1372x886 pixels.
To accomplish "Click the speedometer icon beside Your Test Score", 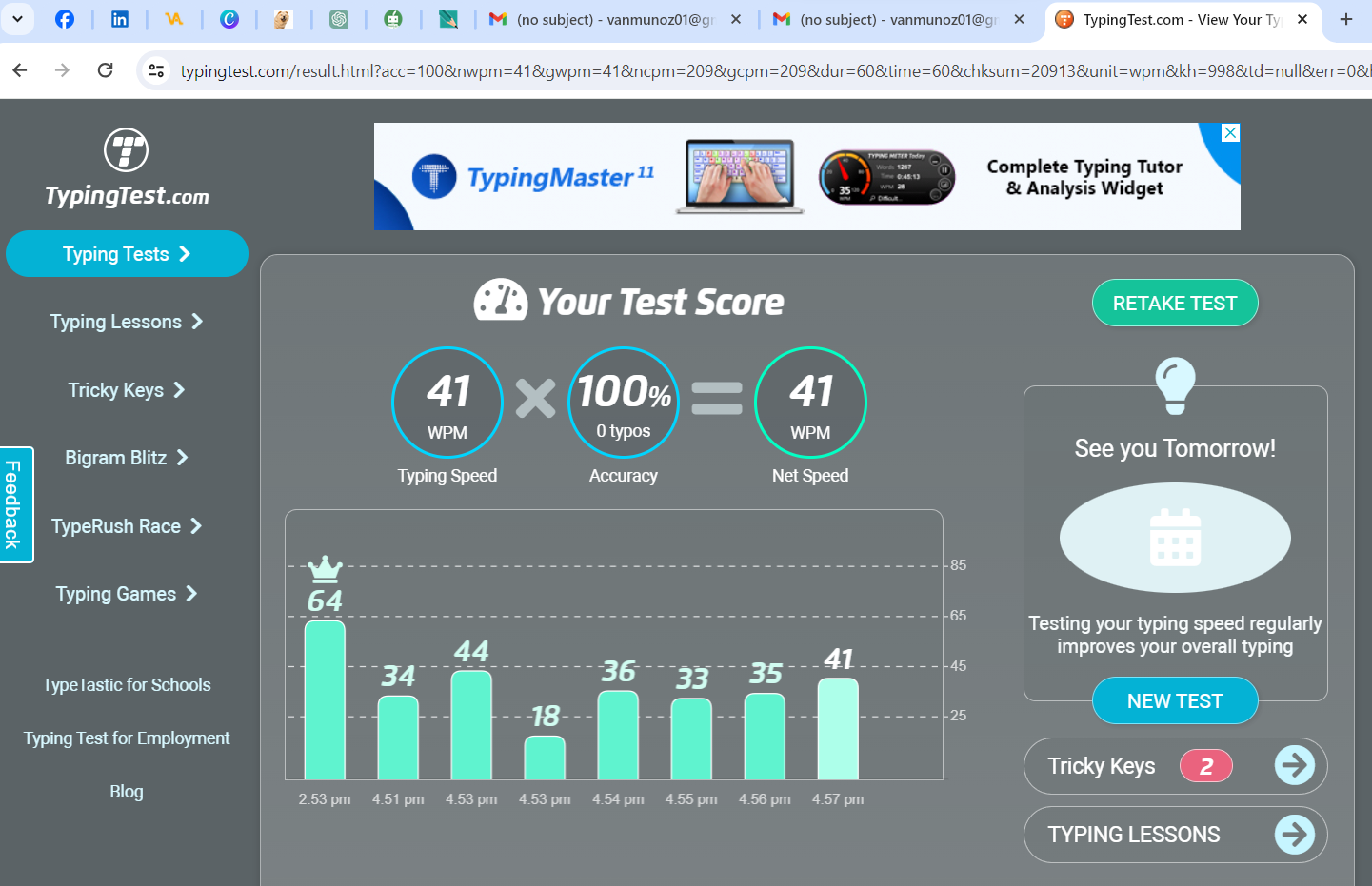I will click(x=501, y=300).
